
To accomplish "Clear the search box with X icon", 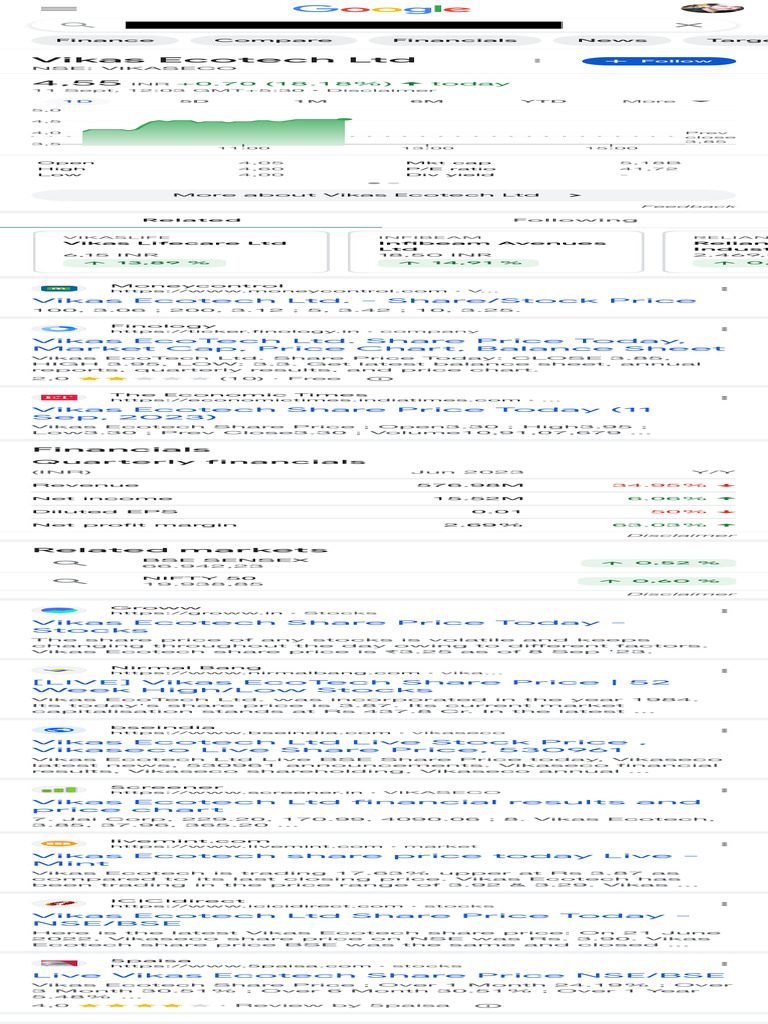I will tap(688, 25).
